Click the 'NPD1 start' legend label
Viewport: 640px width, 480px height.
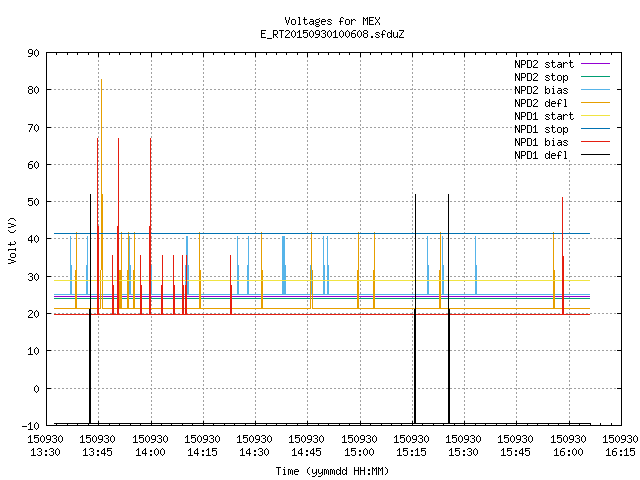click(x=544, y=116)
